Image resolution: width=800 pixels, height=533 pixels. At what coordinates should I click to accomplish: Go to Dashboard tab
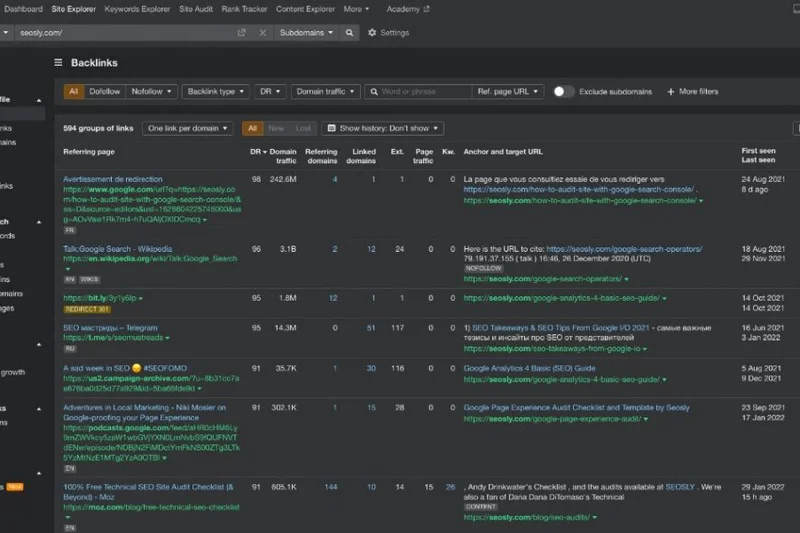[23, 9]
